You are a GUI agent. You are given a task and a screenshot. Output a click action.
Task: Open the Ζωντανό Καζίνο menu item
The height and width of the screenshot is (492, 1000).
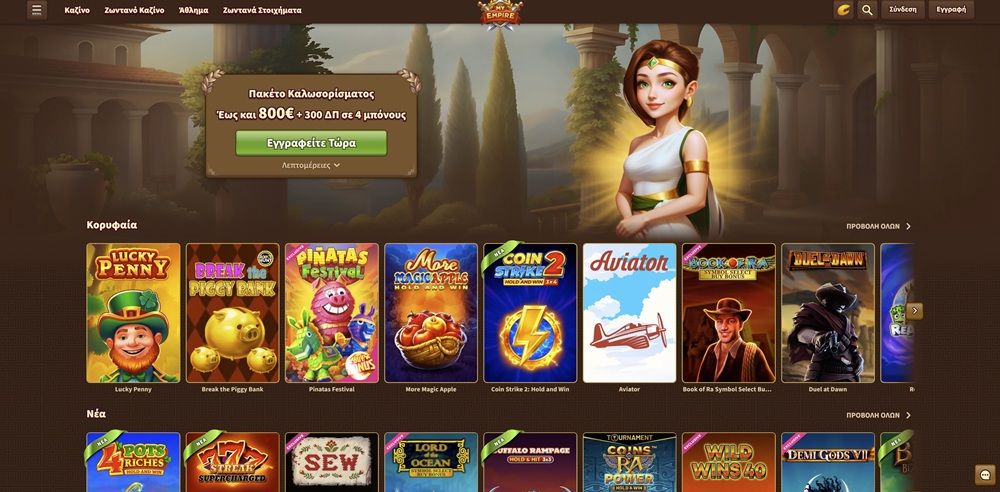click(x=134, y=10)
